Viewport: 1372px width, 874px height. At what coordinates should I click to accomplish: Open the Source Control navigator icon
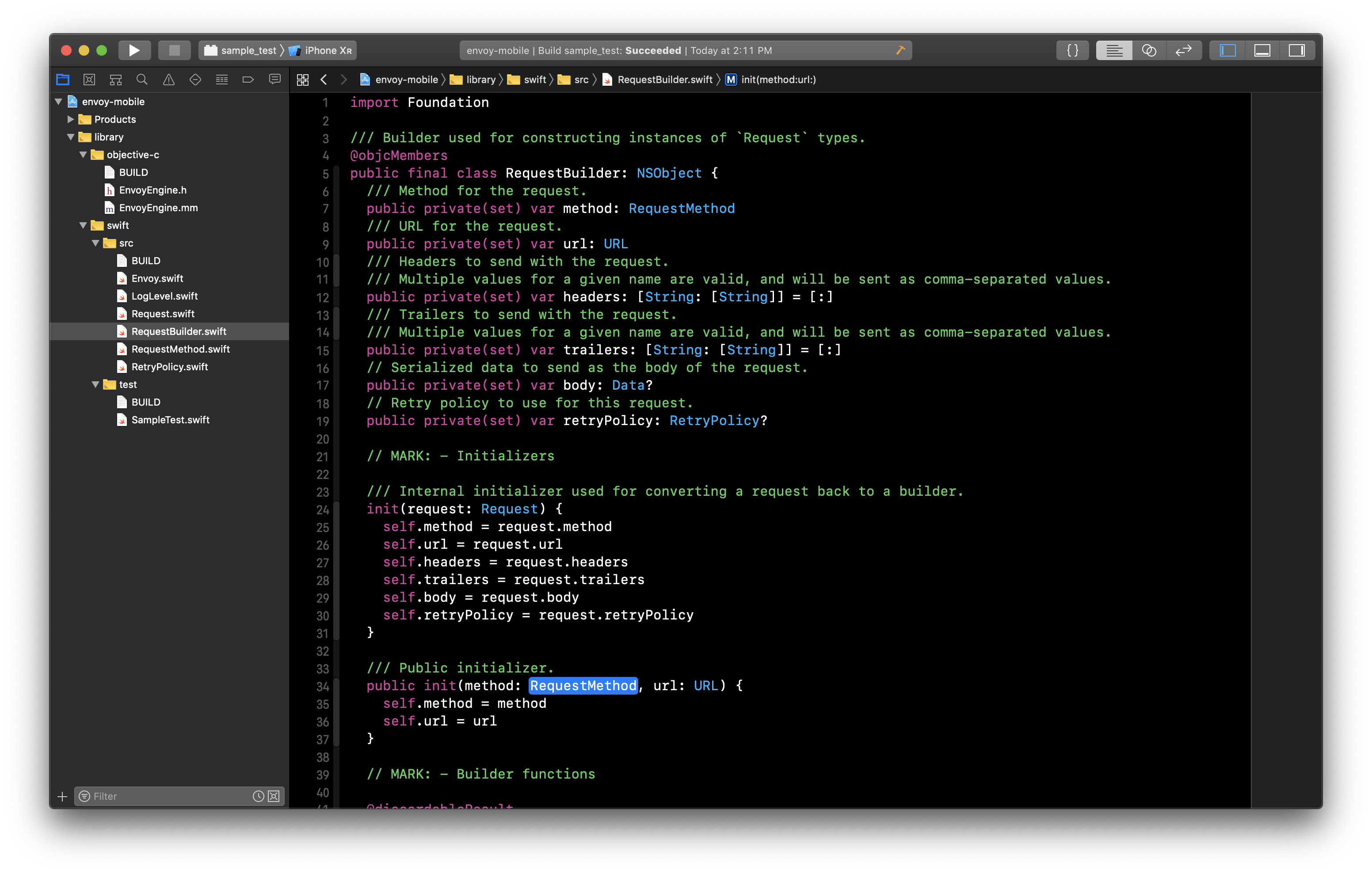[89, 80]
